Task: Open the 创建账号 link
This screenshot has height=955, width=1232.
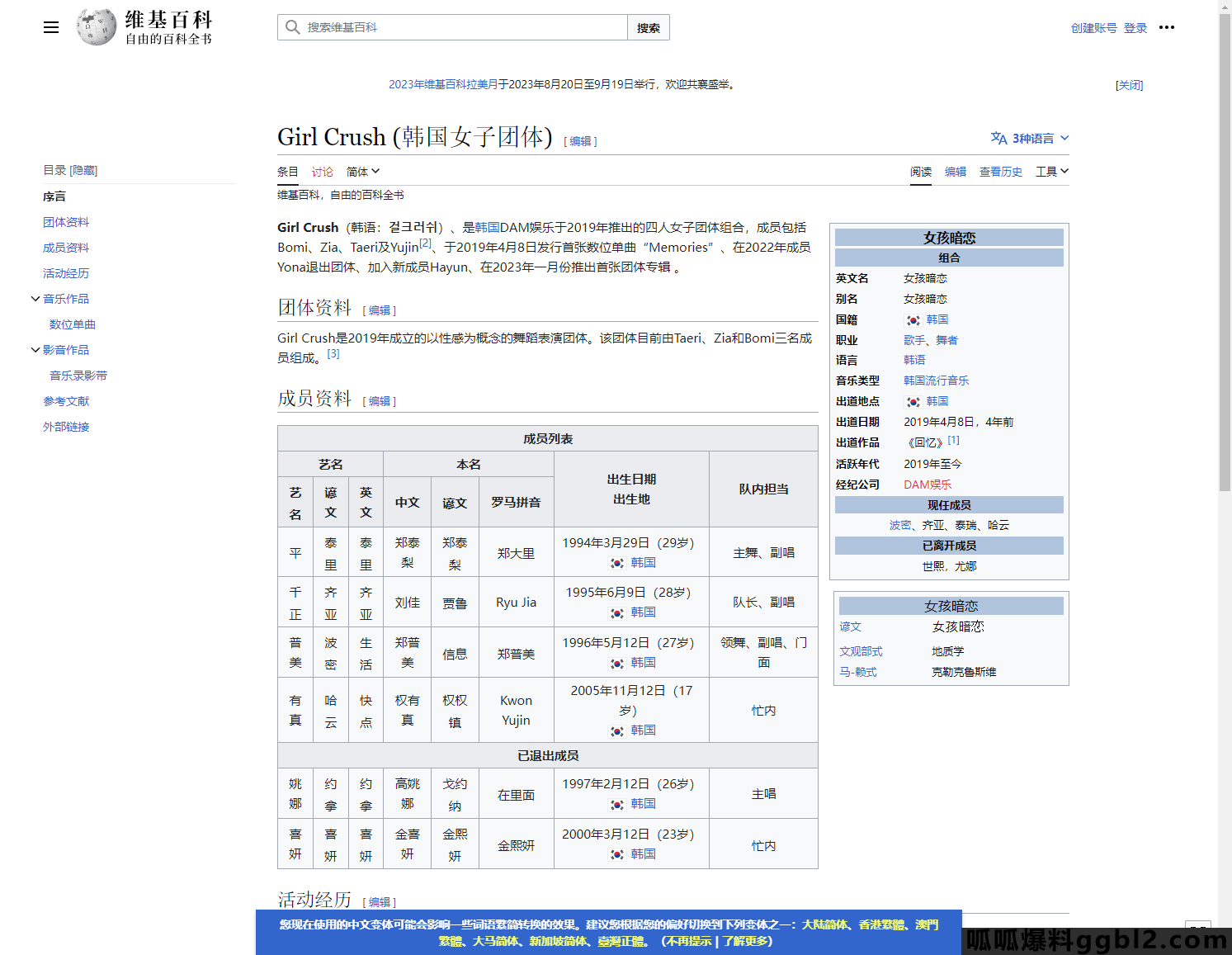Action: point(1093,28)
